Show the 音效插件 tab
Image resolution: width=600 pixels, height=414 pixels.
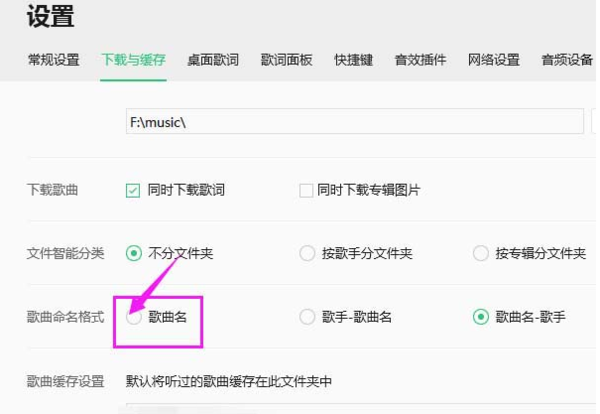(420, 60)
